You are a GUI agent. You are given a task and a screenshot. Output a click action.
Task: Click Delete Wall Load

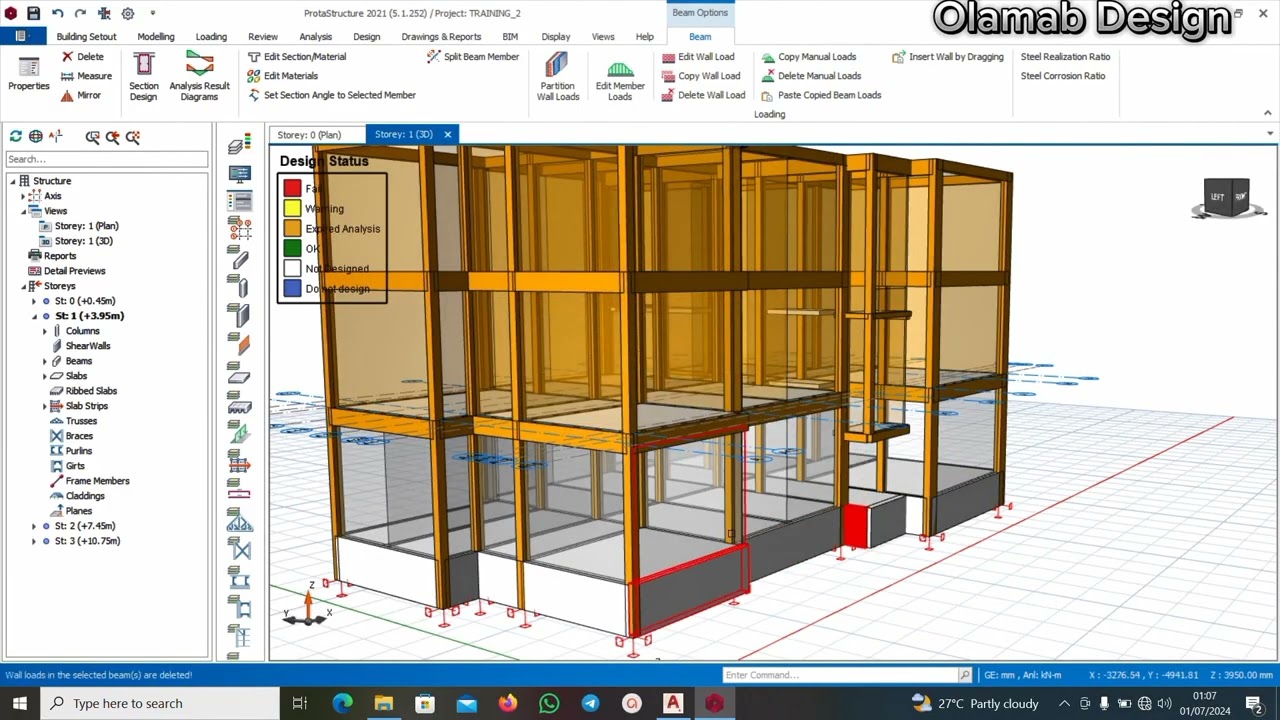703,95
